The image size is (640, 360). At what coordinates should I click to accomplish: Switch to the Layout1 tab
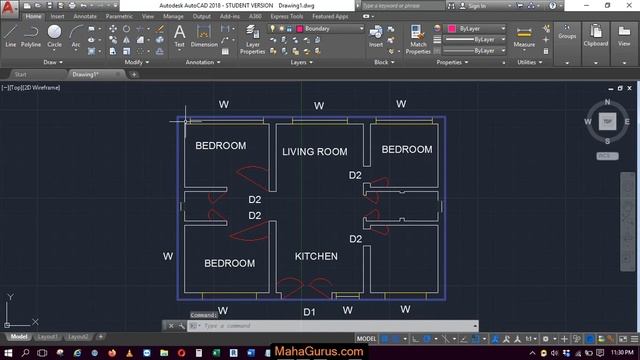47,337
